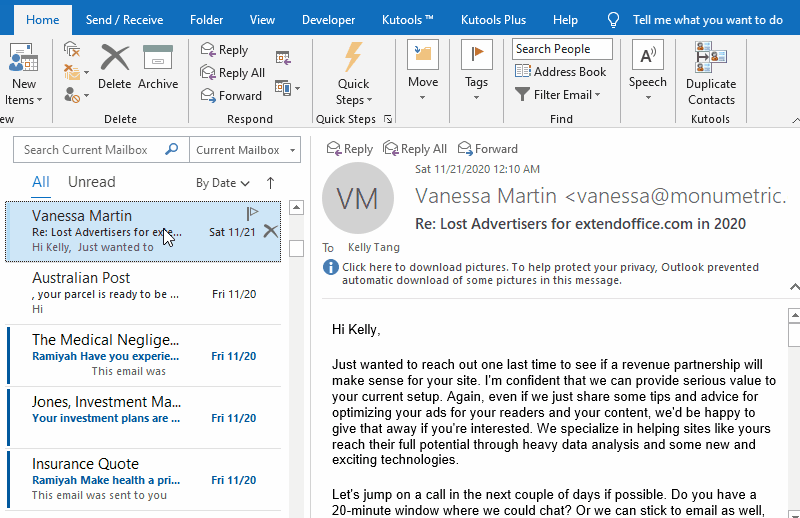Click the Junk email icon
Image resolution: width=800 pixels, height=518 pixels.
coord(72,95)
